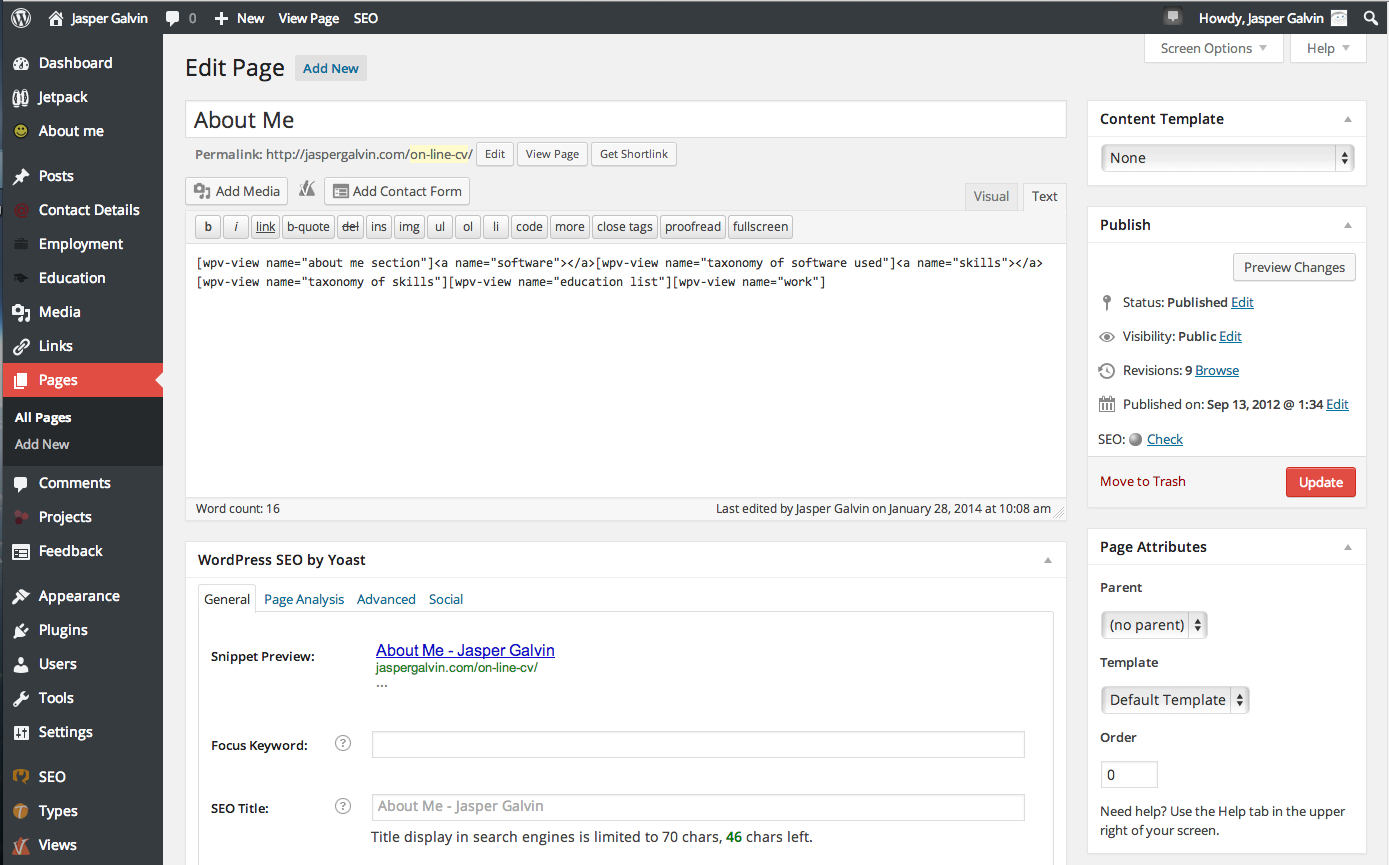The height and width of the screenshot is (865, 1389).
Task: Click the Focus Keyword help icon
Action: tap(343, 743)
